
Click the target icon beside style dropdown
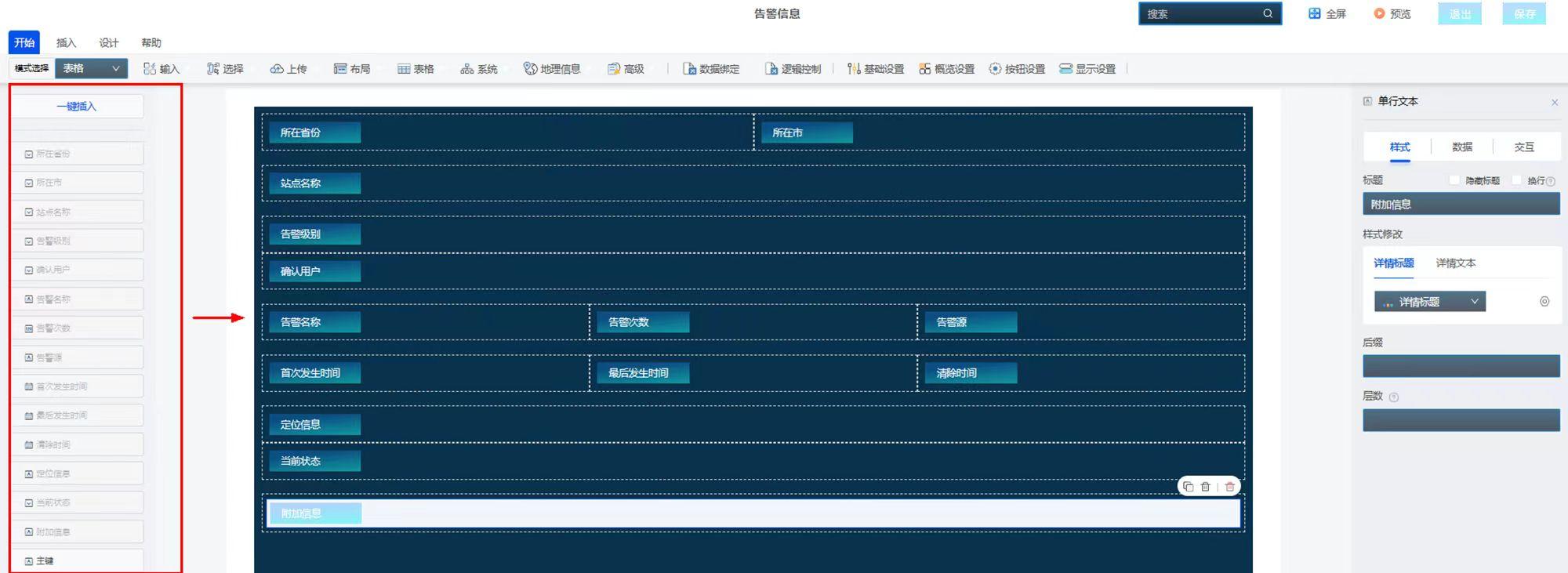tap(1544, 302)
